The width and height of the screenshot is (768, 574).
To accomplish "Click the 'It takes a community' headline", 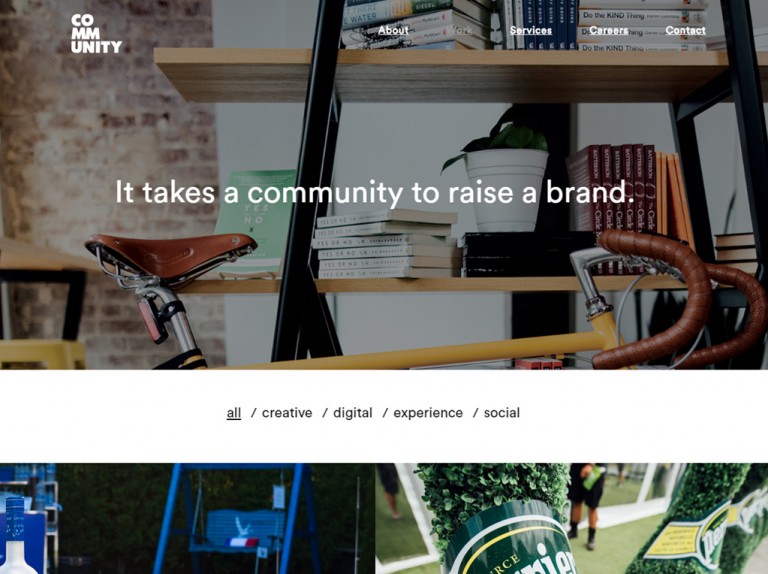I will (x=375, y=192).
